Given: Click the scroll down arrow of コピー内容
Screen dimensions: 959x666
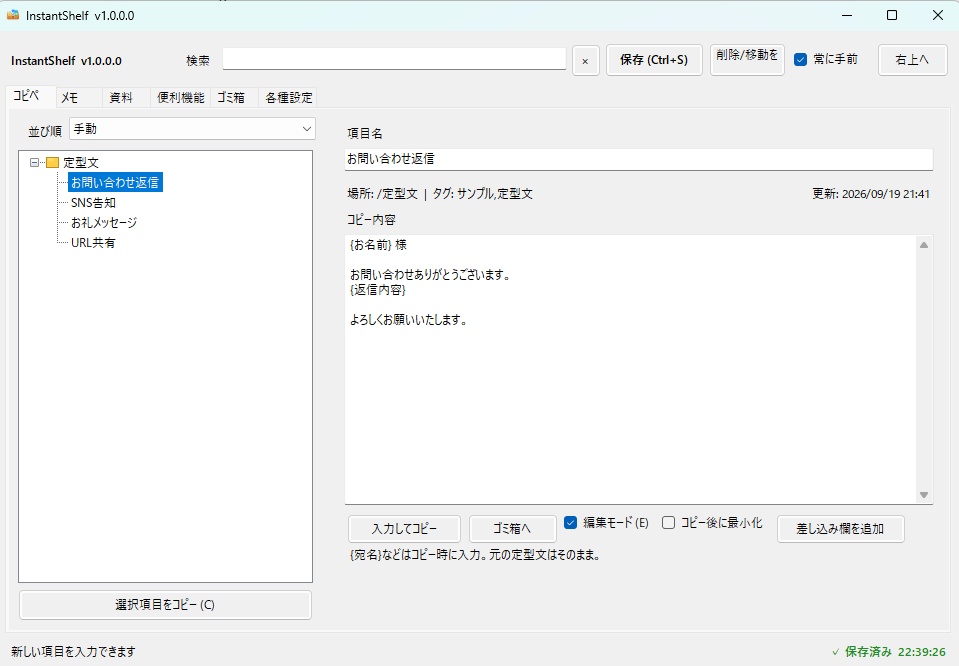Looking at the screenshot, I should click(924, 495).
